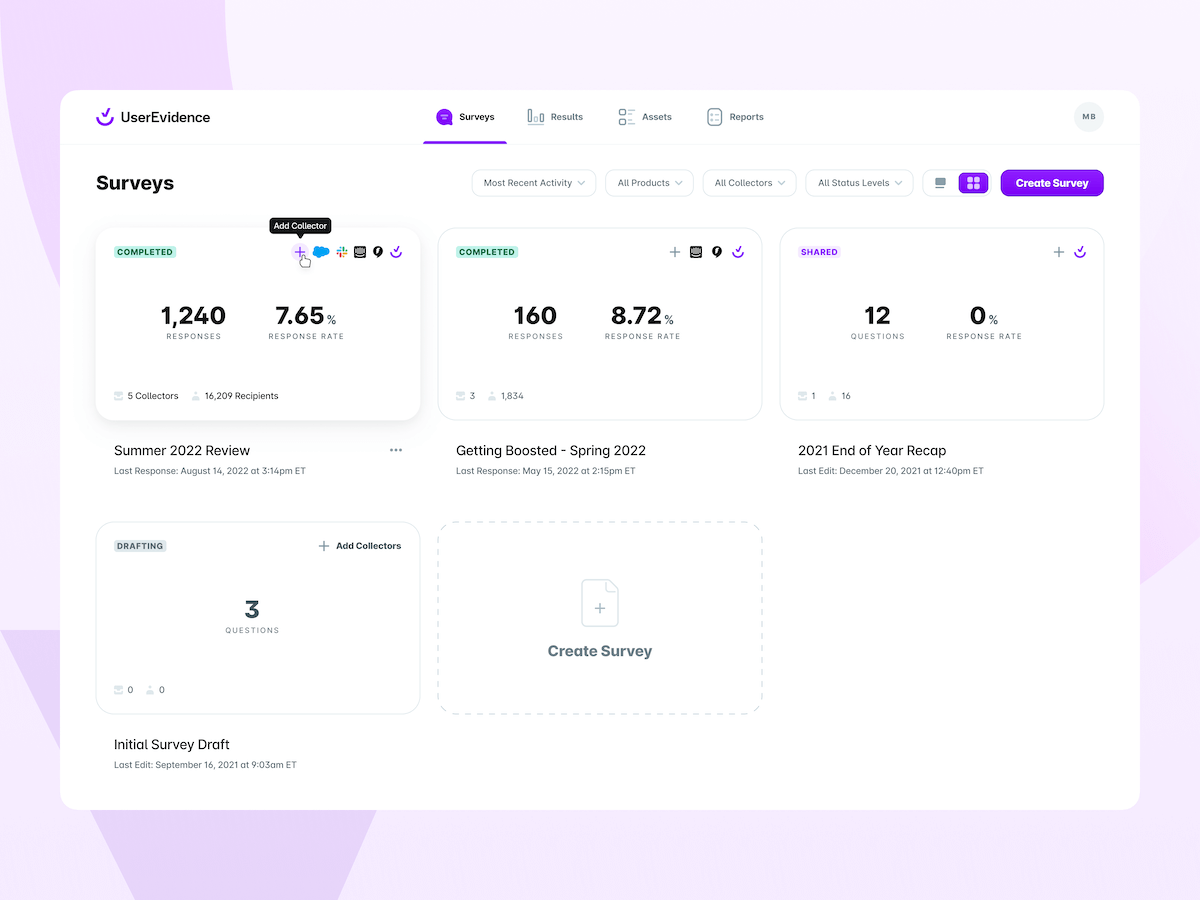
Task: Click the 3 questions figure on the draft card
Action: coord(252,609)
